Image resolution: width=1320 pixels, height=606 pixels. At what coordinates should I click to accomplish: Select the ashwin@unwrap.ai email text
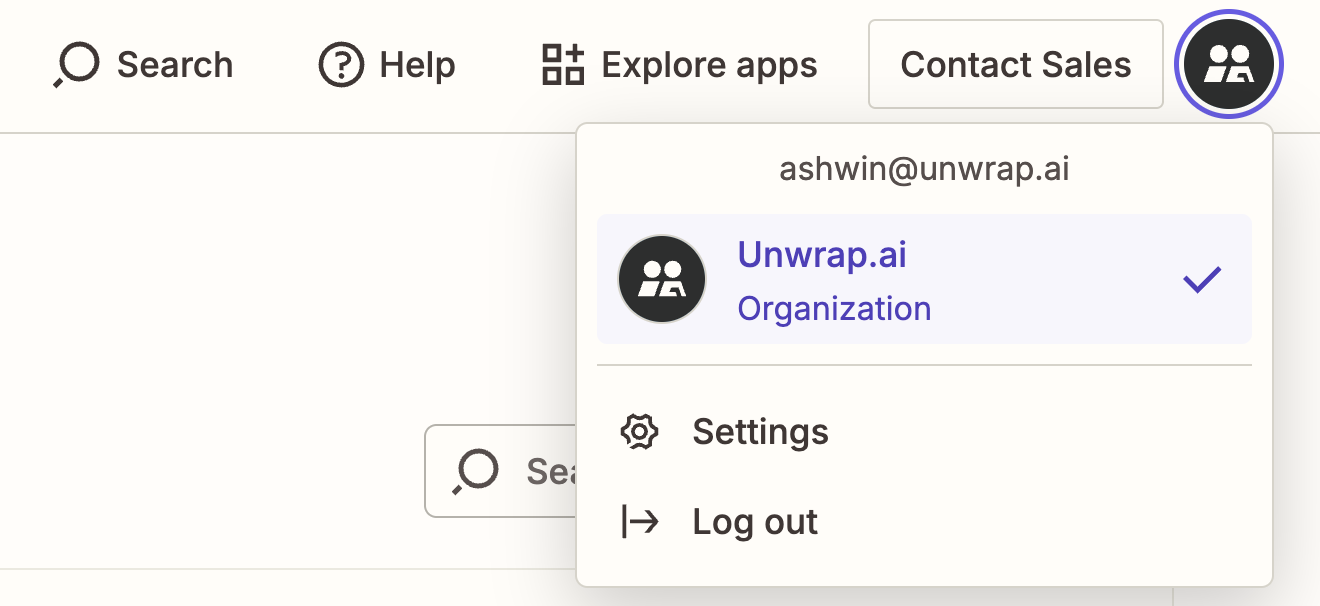[x=923, y=168]
